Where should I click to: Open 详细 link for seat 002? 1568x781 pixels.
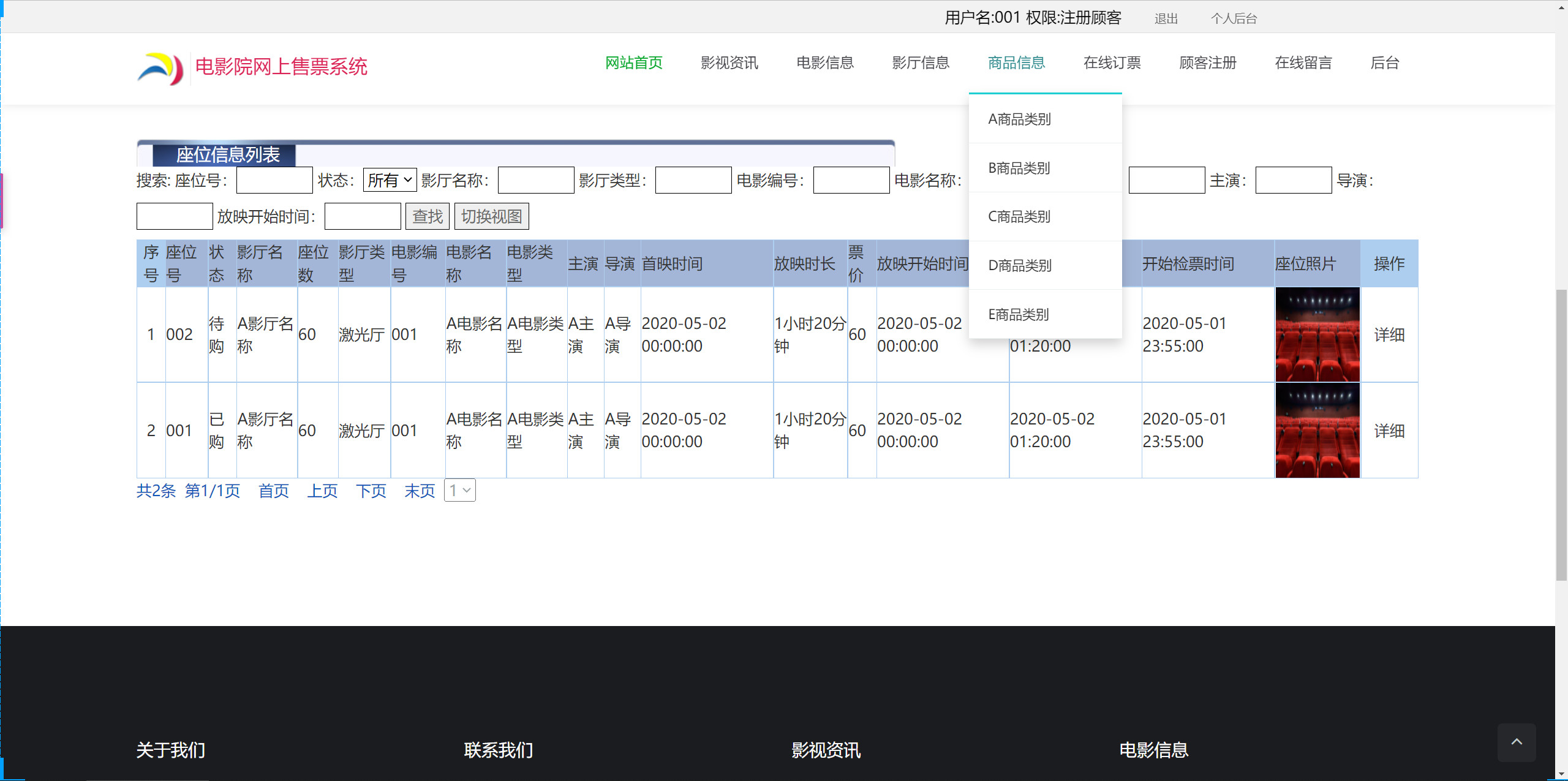(x=1389, y=334)
